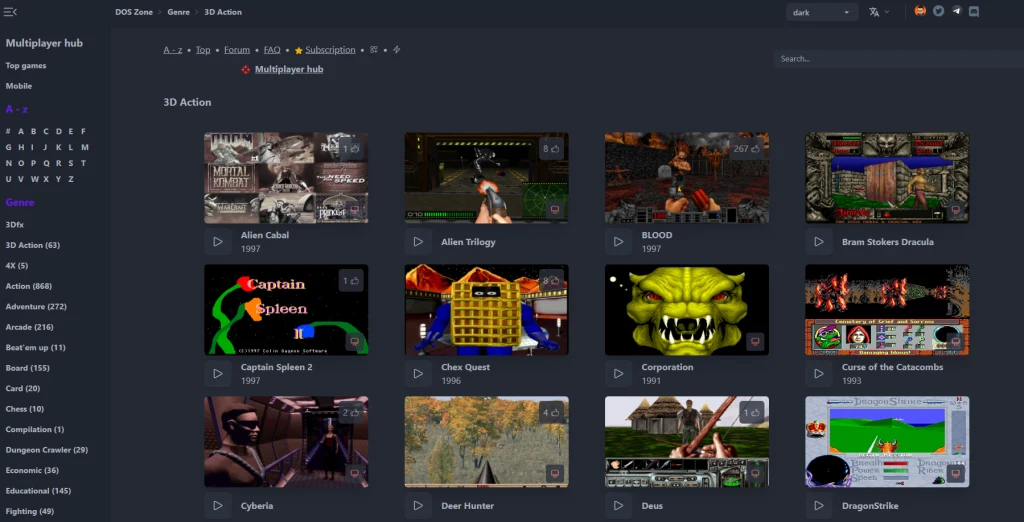This screenshot has width=1024, height=522.
Task: Like Alien Trilogy via its thumbs-up badge
Action: click(x=551, y=148)
